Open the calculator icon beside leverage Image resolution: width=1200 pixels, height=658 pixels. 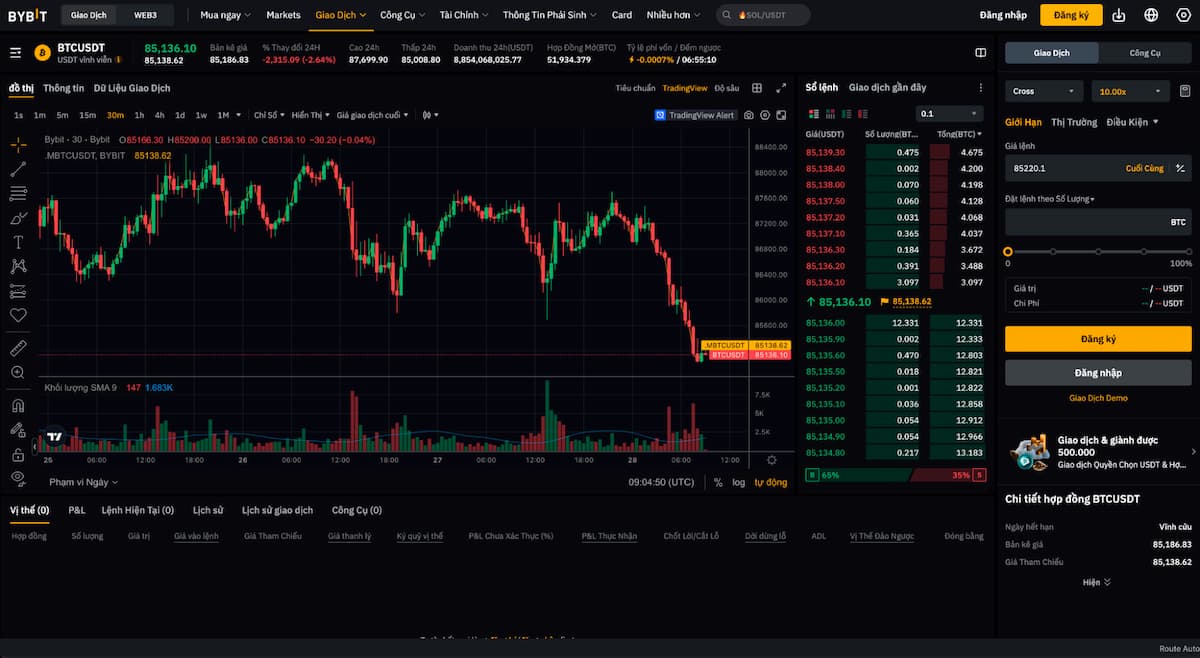coord(1185,91)
